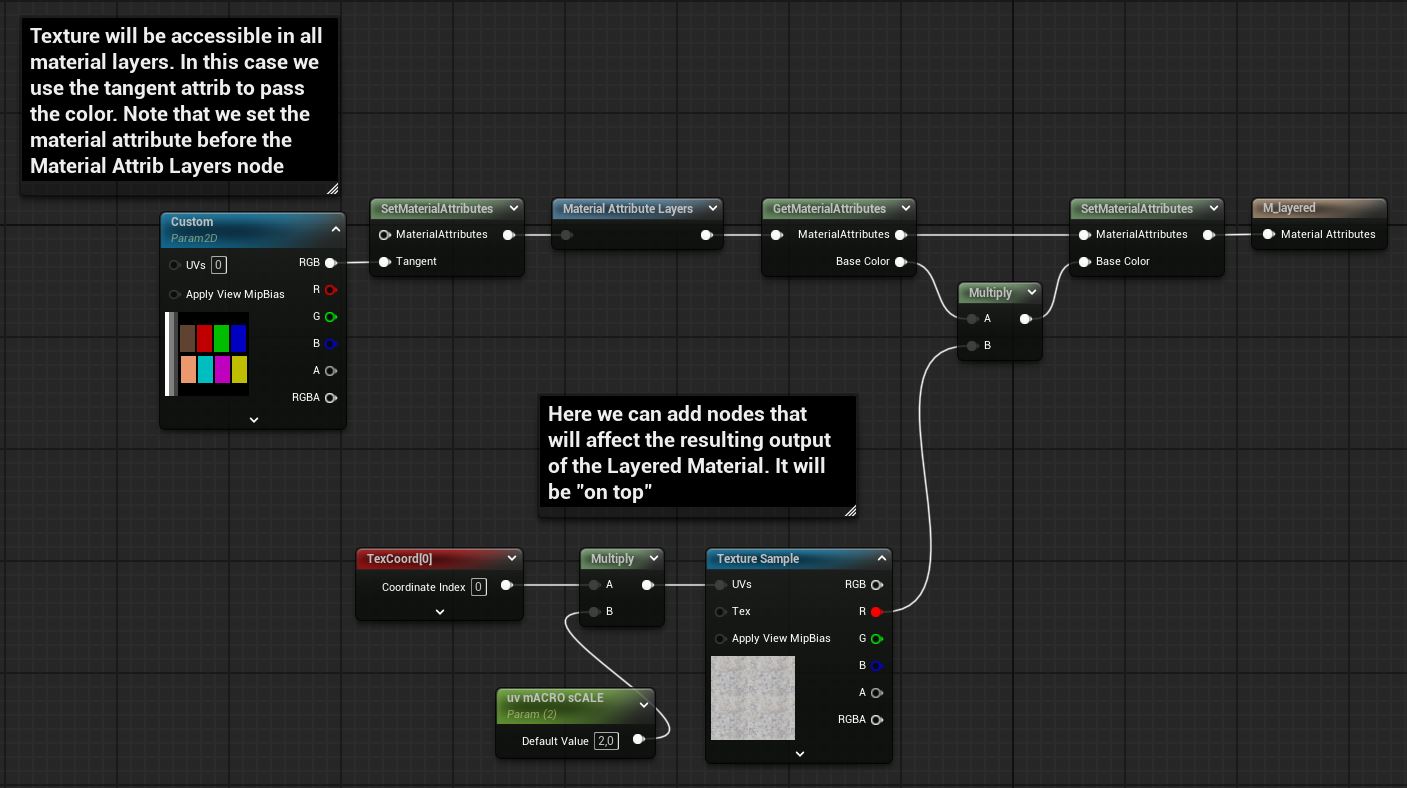
Task: Click Base Color input pin on second SetMaterialAttributes
Action: pyautogui.click(x=1084, y=262)
